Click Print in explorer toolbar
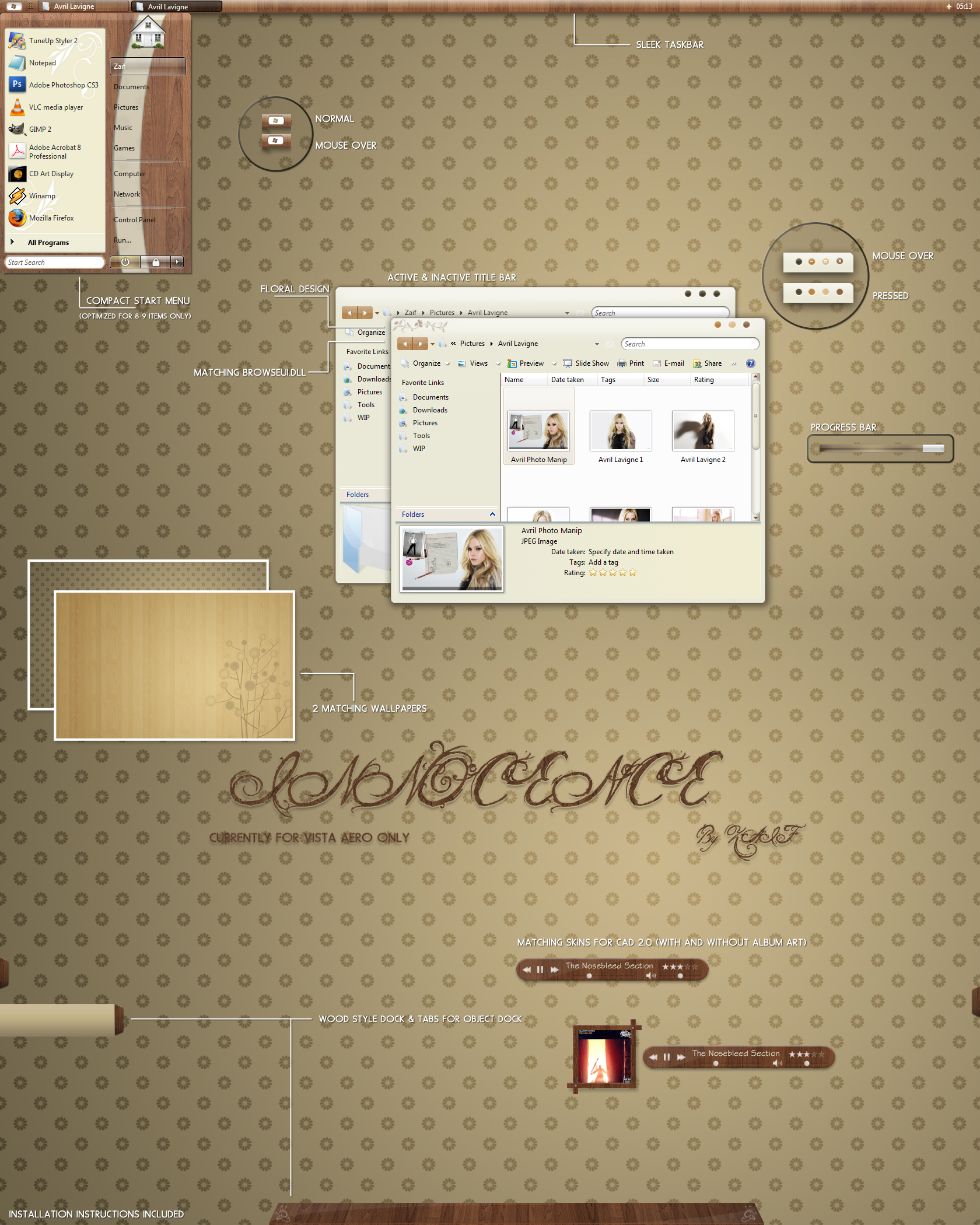This screenshot has height=1225, width=980. tap(631, 363)
